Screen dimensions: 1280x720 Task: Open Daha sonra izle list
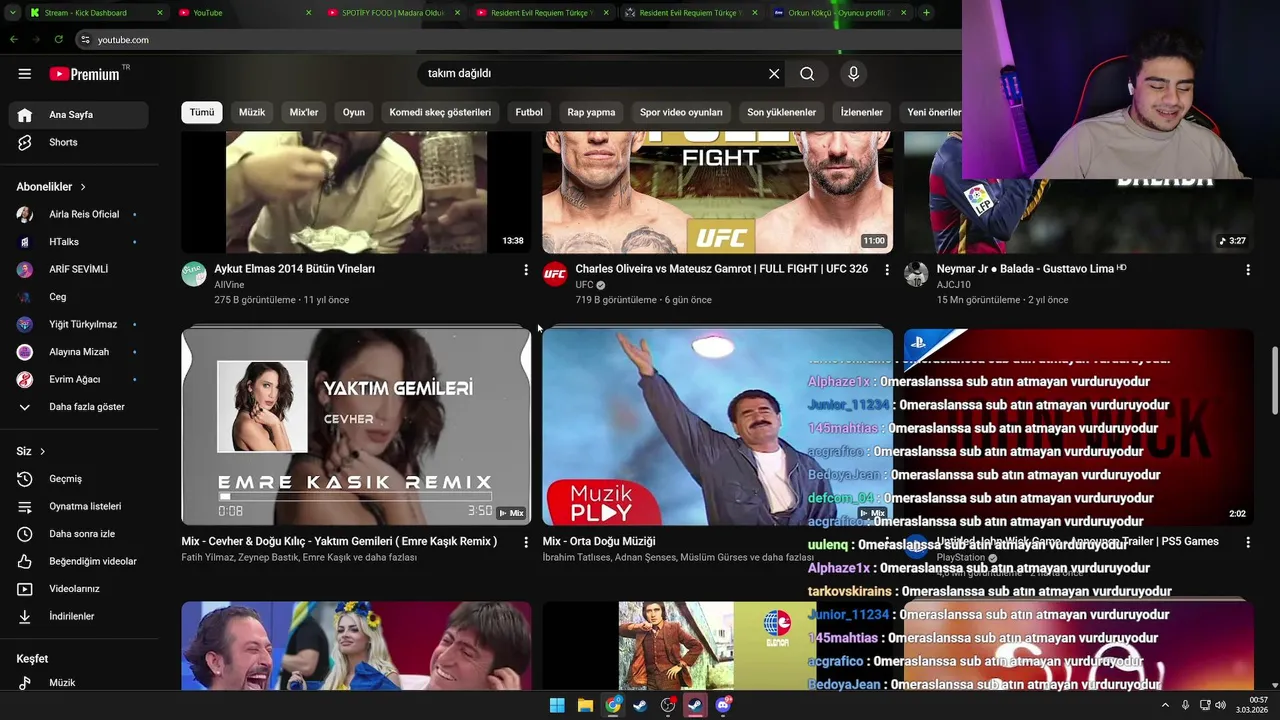click(x=78, y=534)
